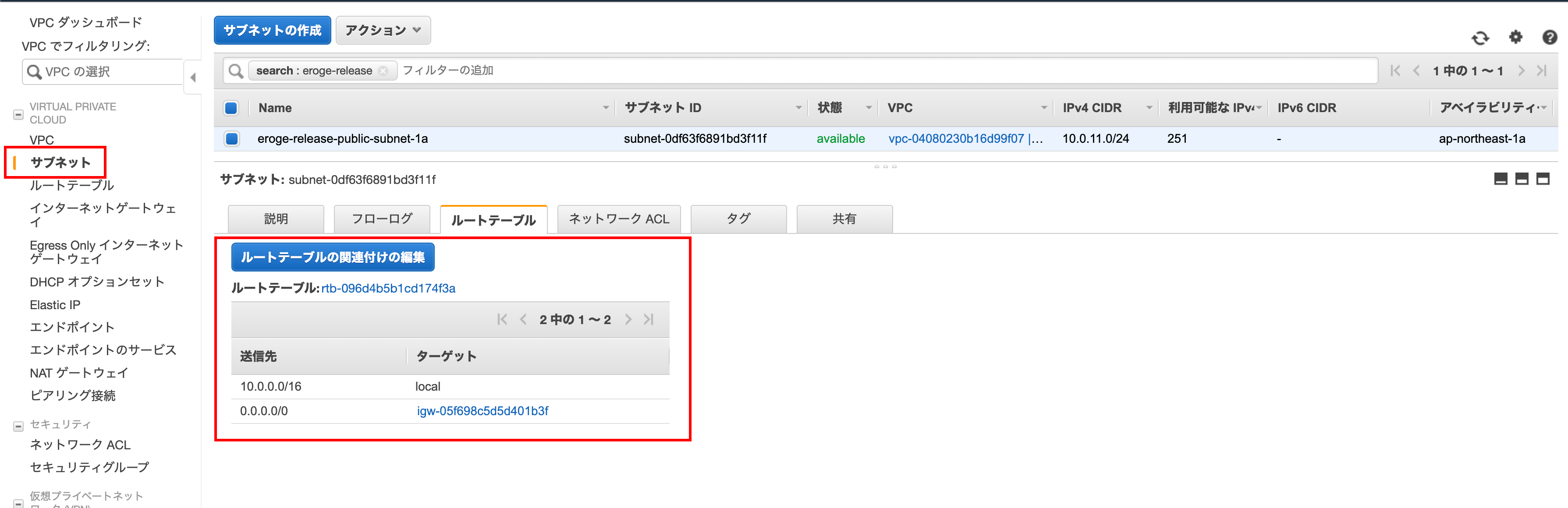Open the Name column sort dropdown arrow
The image size is (1568, 508).
tap(605, 108)
